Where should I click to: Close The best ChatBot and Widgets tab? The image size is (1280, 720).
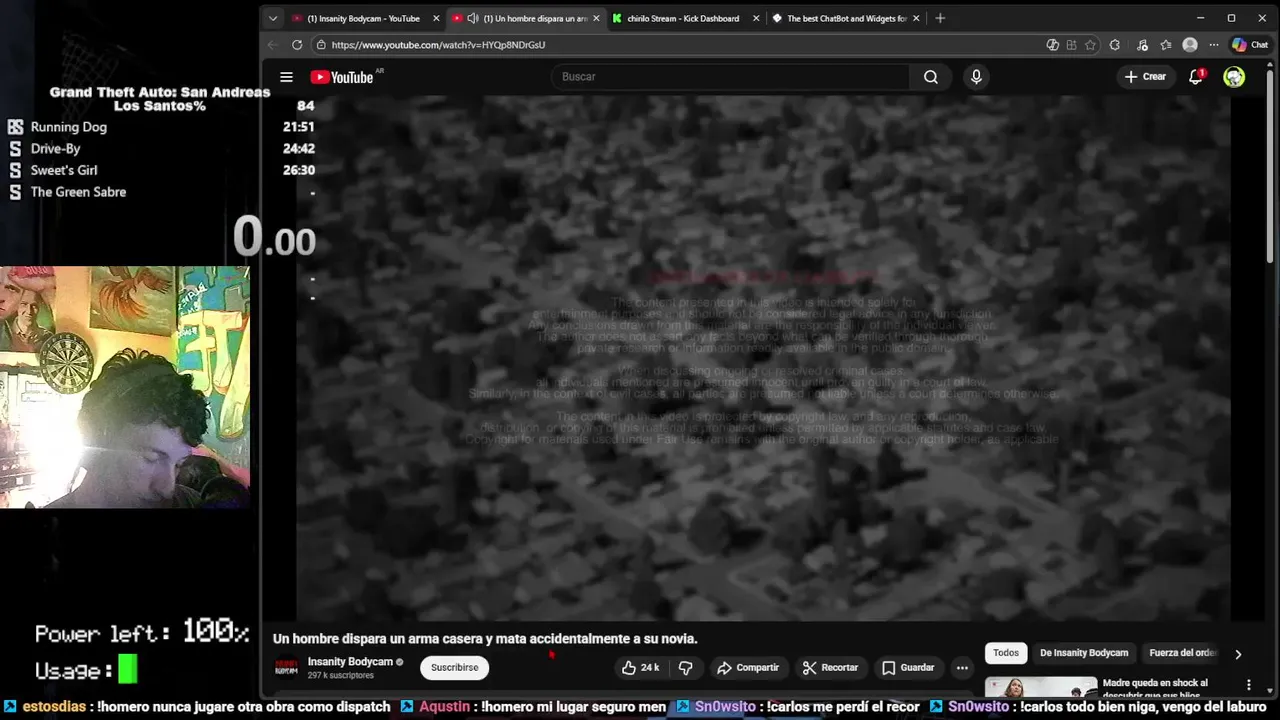click(x=916, y=18)
